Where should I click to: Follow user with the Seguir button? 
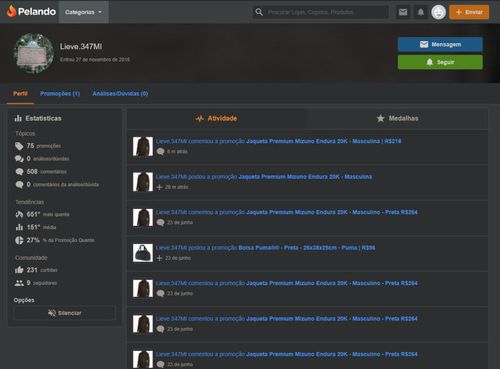tap(440, 62)
